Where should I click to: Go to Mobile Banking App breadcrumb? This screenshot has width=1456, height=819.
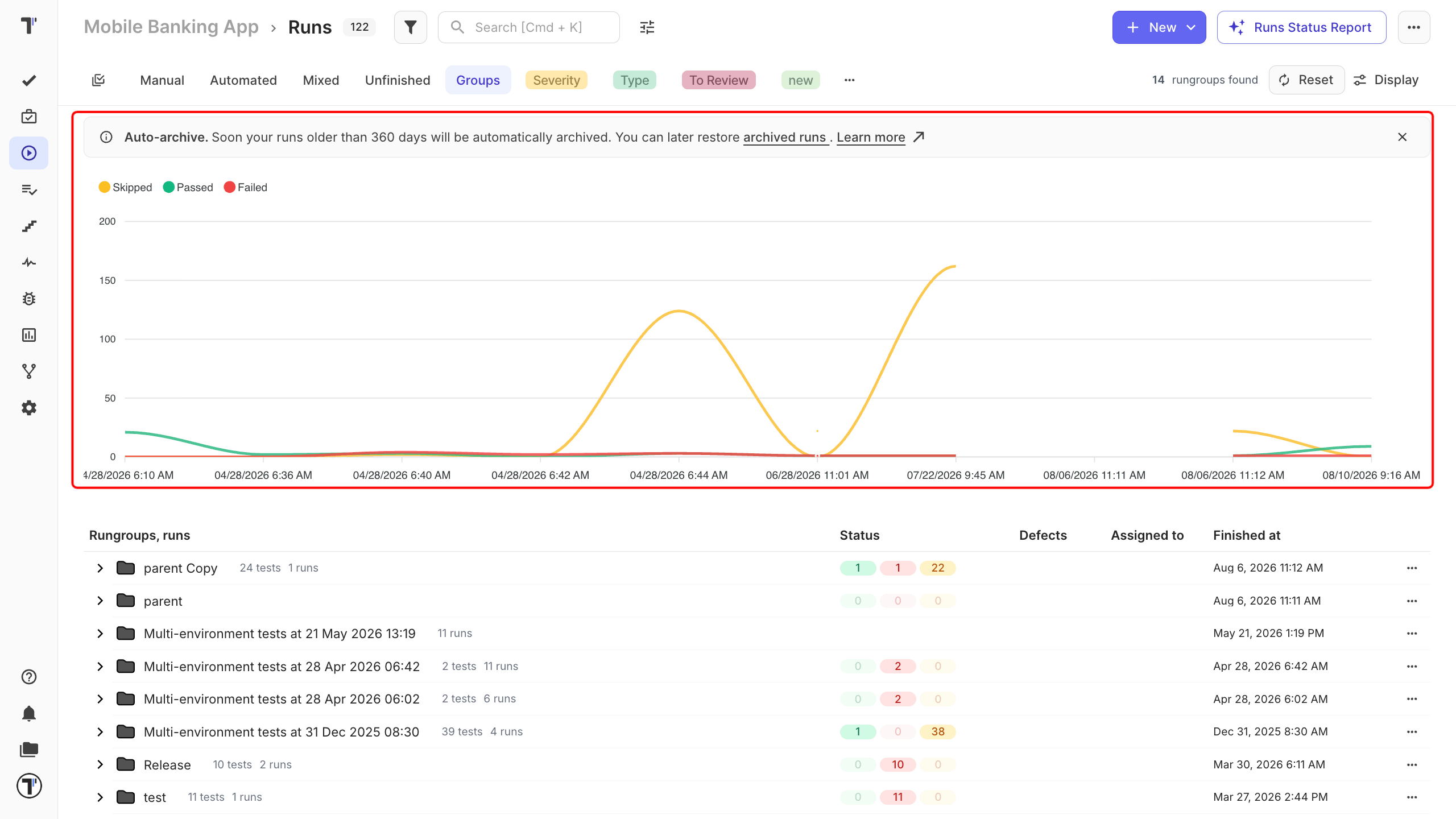[171, 27]
